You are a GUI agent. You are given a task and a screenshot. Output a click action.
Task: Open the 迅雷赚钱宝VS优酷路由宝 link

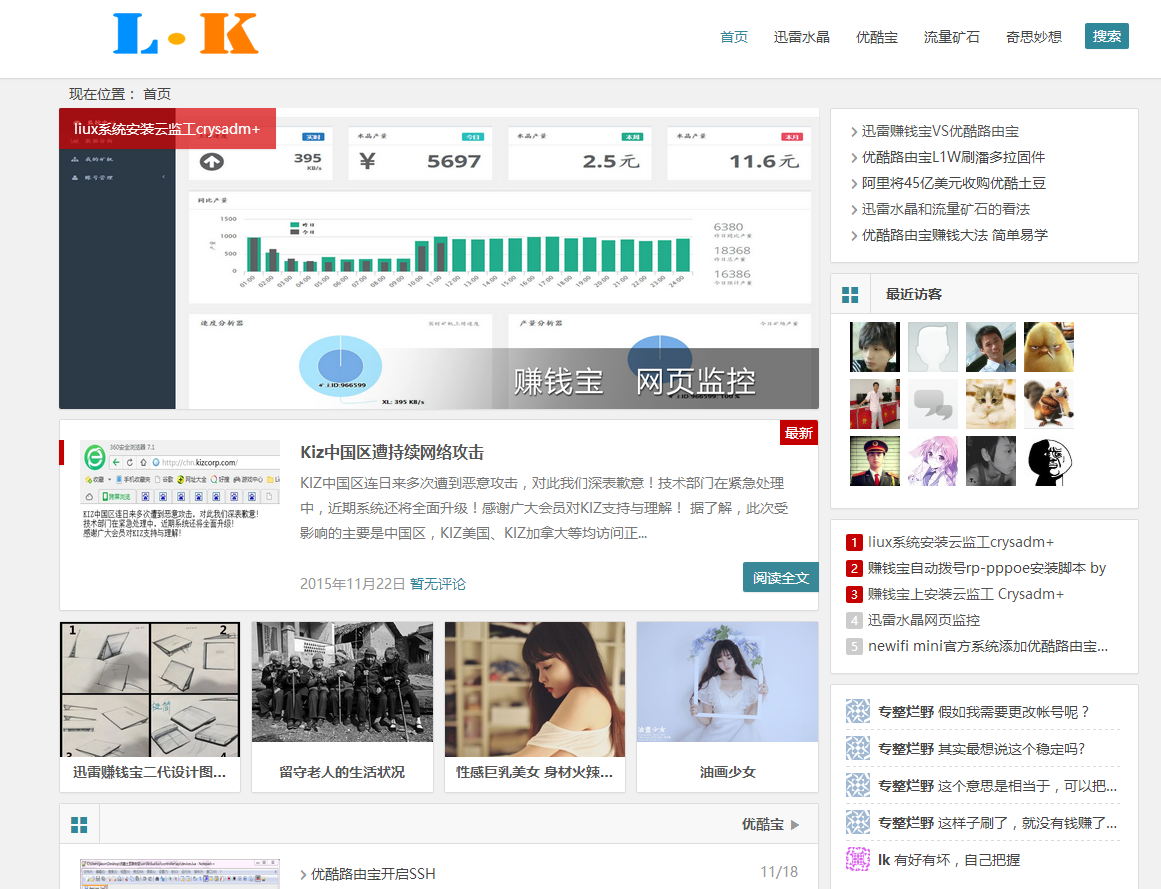pos(940,131)
